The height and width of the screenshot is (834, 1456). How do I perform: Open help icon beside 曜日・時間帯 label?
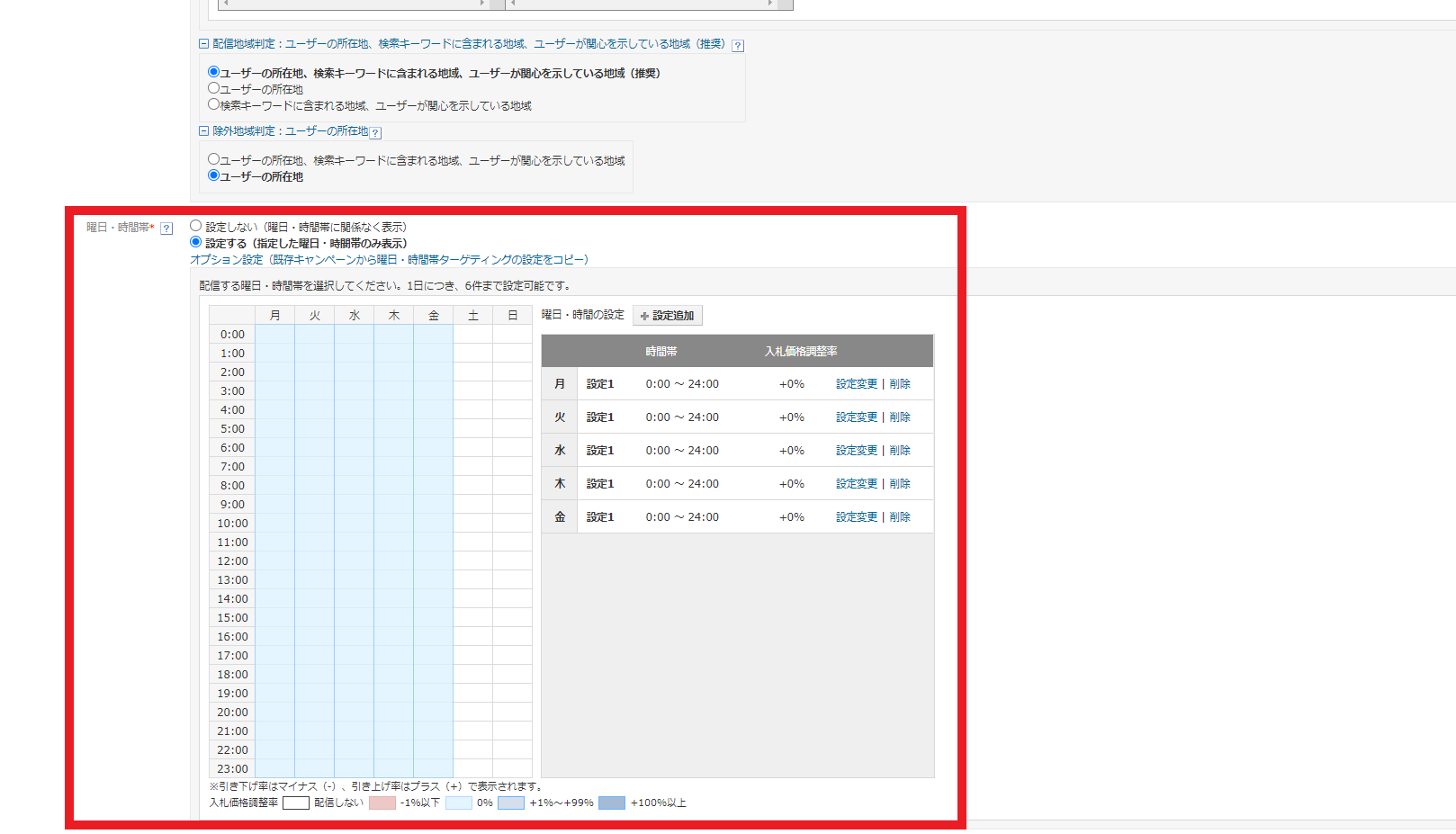click(166, 229)
